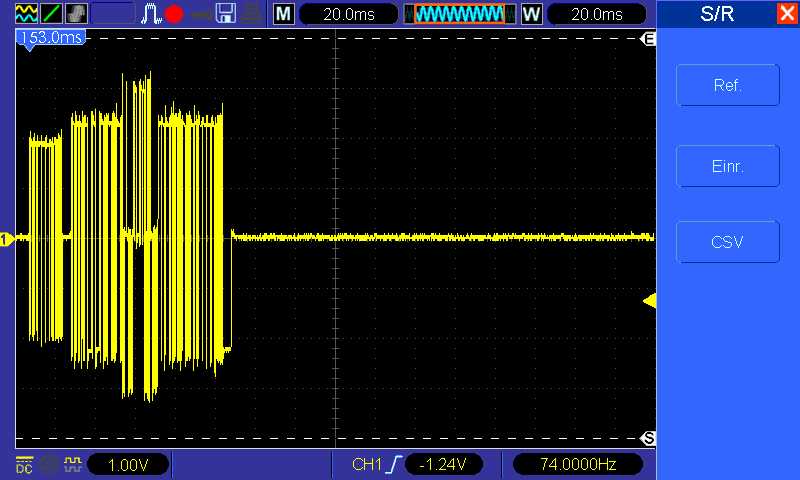800x480 pixels.
Task: Close the S/R side panel
Action: [x=787, y=13]
